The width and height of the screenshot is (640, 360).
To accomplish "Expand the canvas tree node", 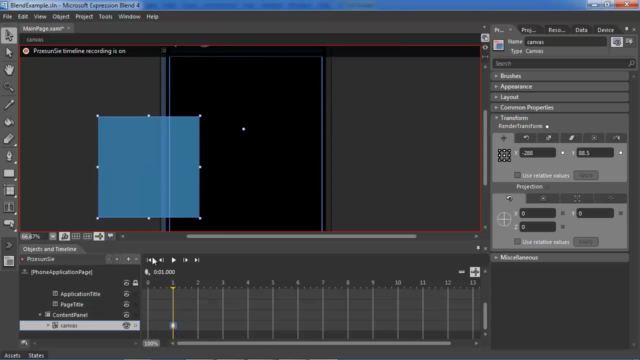I will [48, 325].
